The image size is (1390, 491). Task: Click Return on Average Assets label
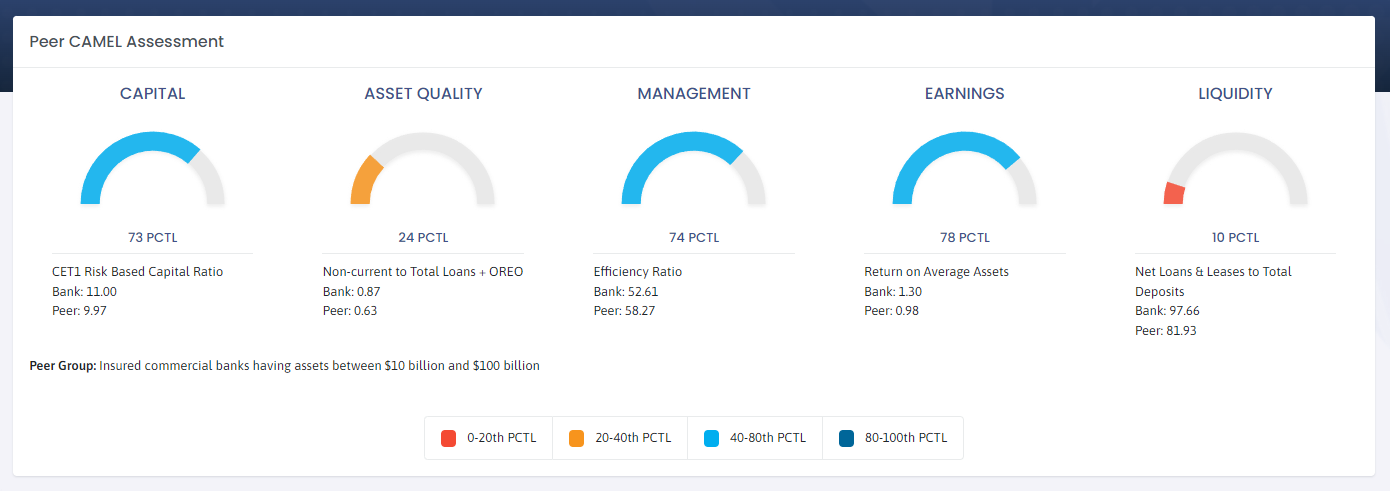[x=936, y=272]
